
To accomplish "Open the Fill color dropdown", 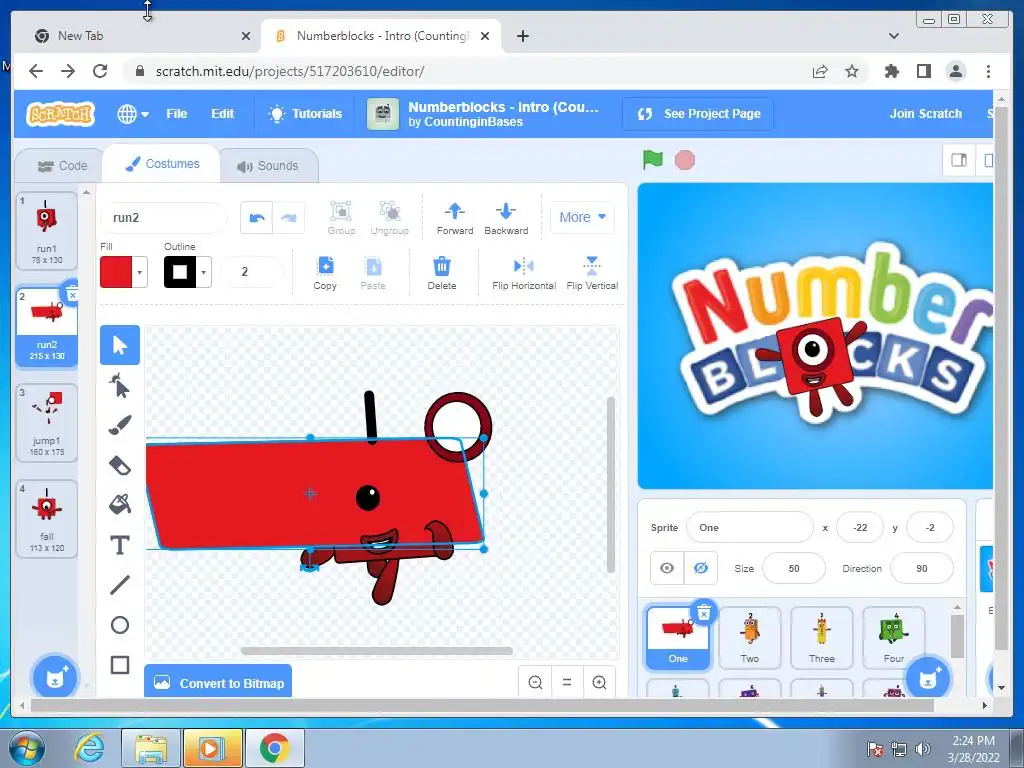I will pos(139,272).
